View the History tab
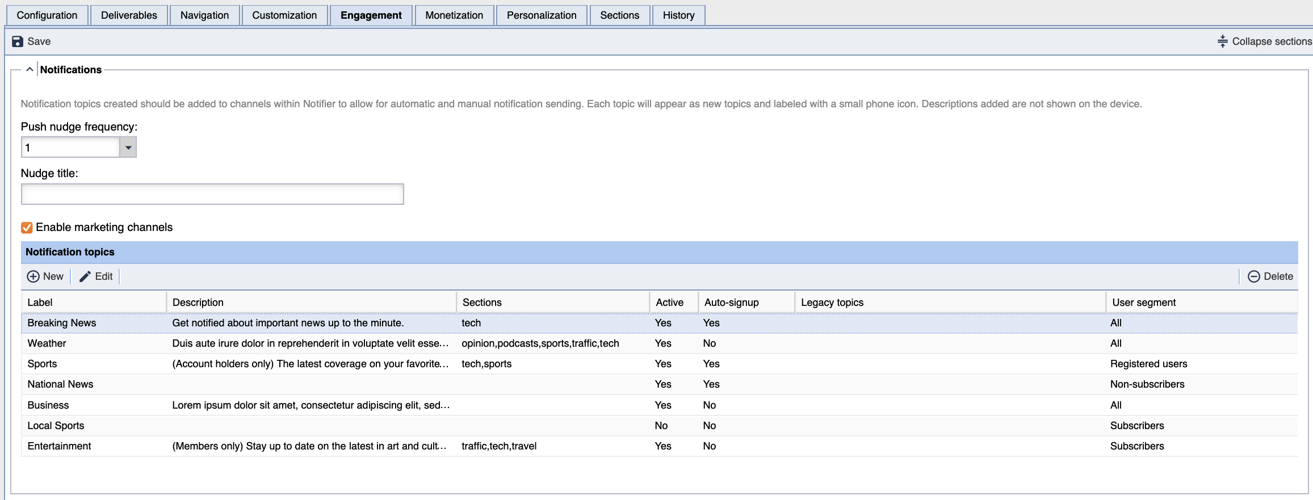The height and width of the screenshot is (500, 1313). (x=679, y=15)
